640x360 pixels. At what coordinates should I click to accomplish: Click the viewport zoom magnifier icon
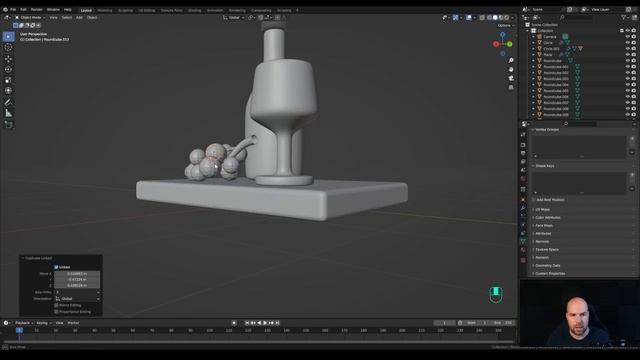(x=511, y=60)
